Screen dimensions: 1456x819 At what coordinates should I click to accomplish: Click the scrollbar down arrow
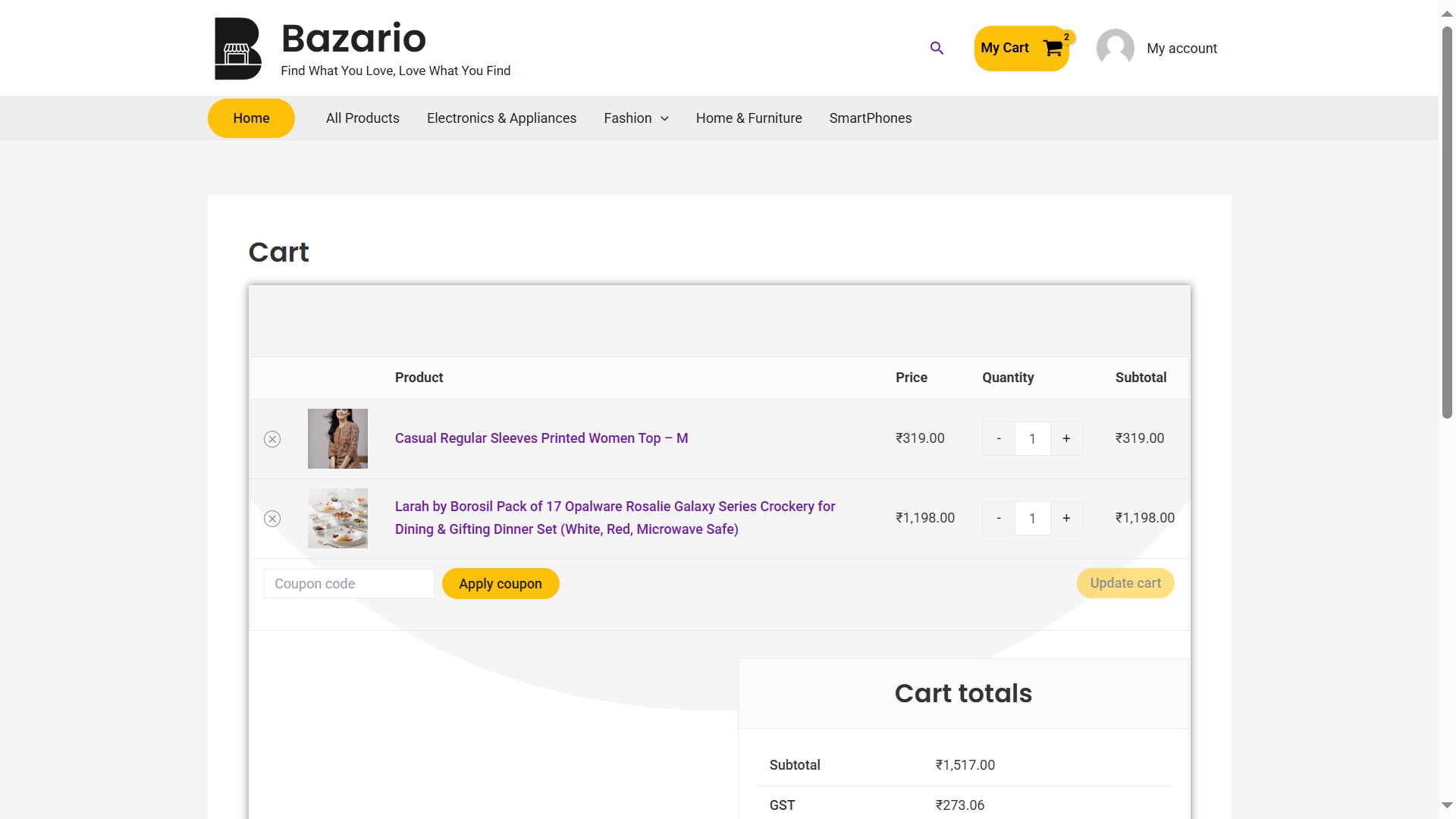tap(1447, 805)
